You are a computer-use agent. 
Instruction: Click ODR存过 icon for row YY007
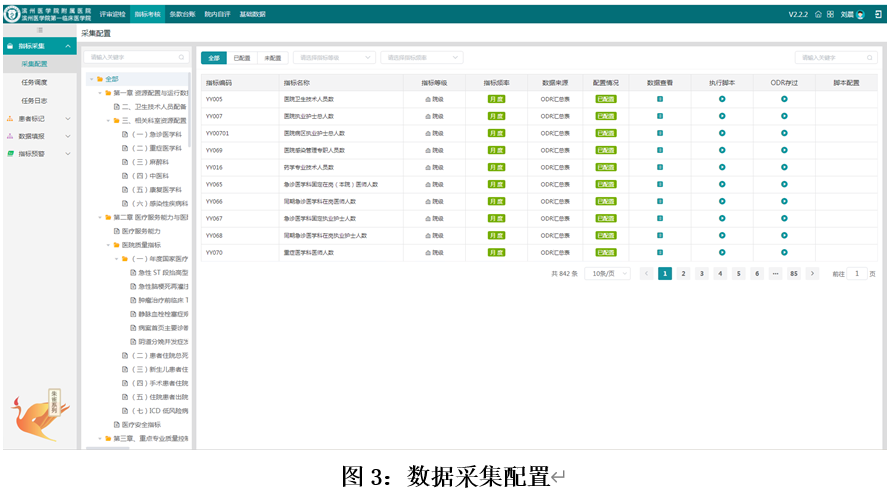click(x=784, y=116)
